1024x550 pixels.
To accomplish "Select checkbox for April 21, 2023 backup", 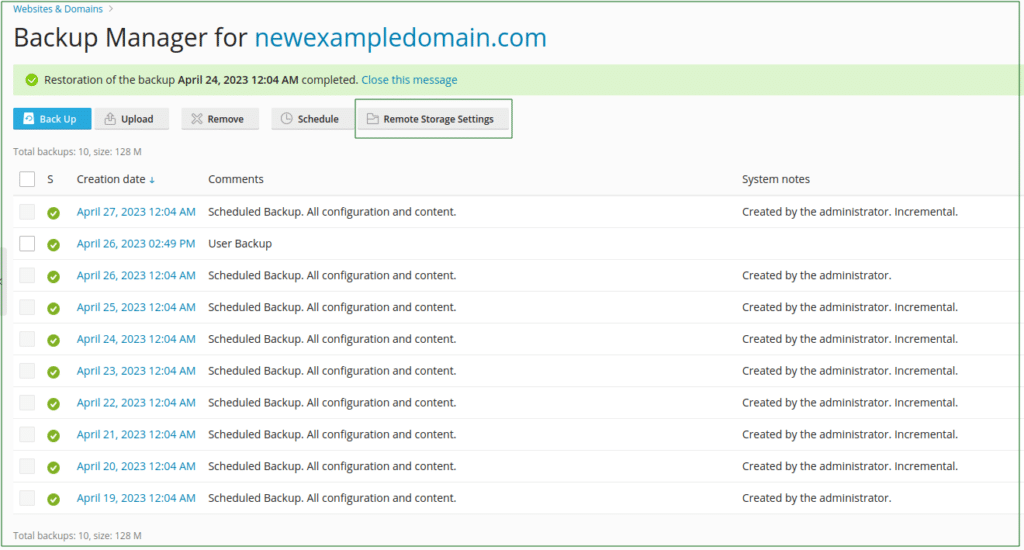I will (x=27, y=434).
